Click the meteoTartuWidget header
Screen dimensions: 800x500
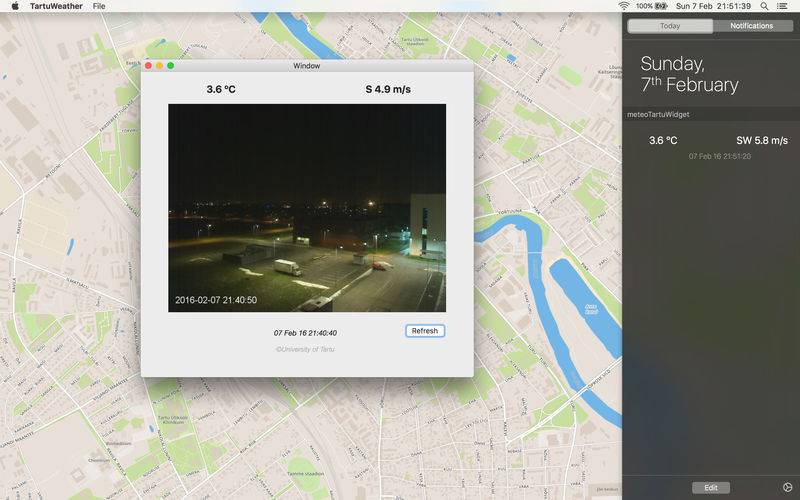coord(658,114)
